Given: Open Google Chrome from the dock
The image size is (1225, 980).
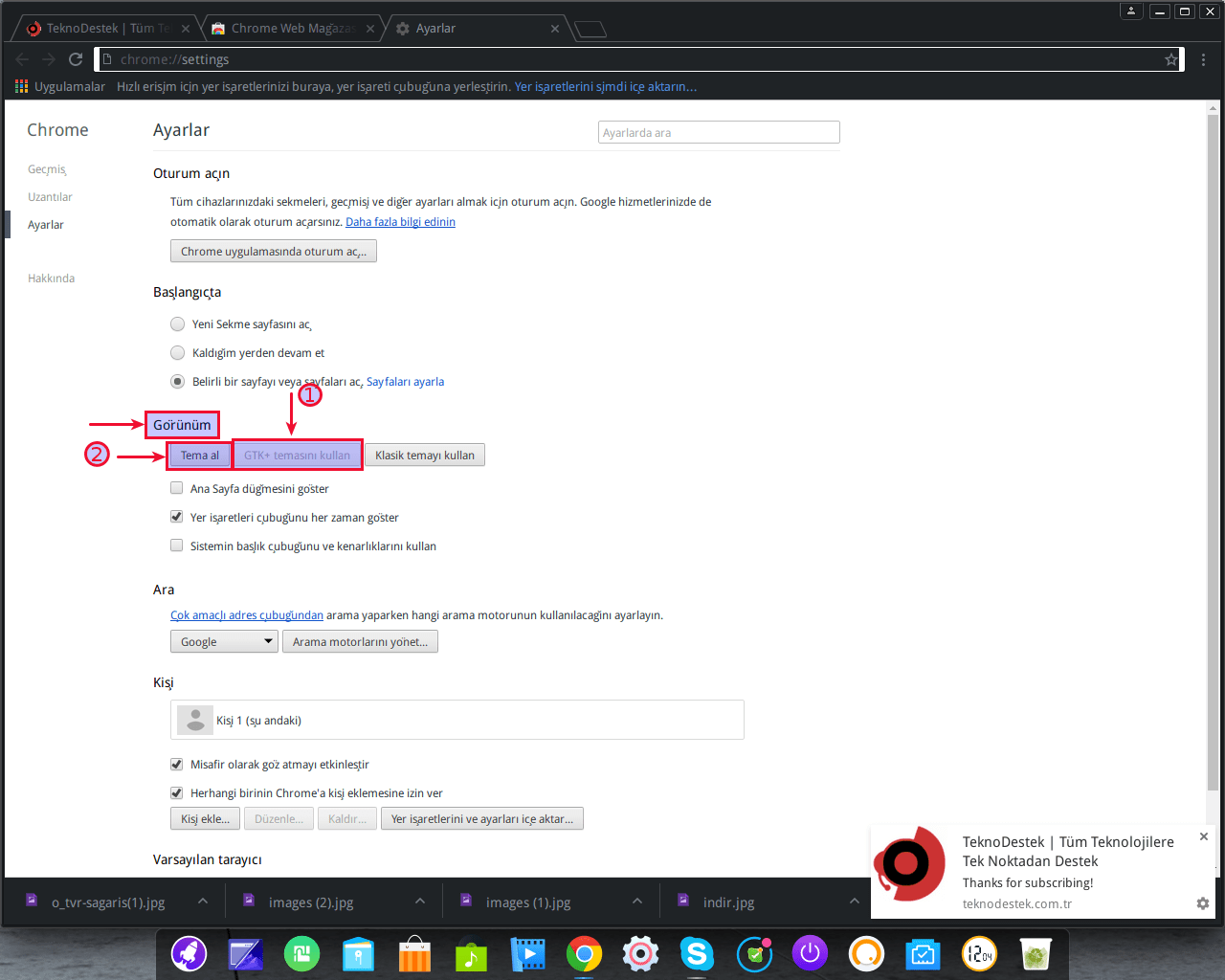Looking at the screenshot, I should click(584, 953).
